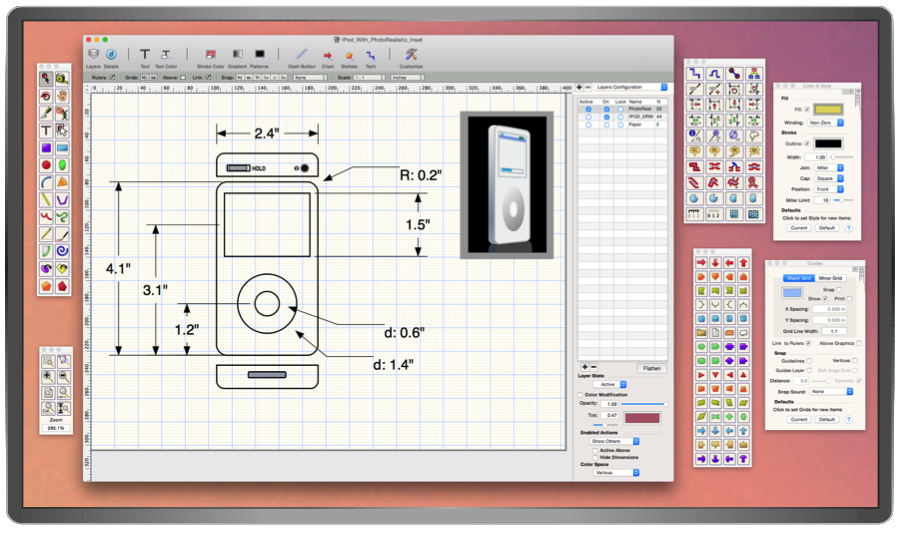Enable the Color Modification checkbox
900x550 pixels.
(580, 395)
